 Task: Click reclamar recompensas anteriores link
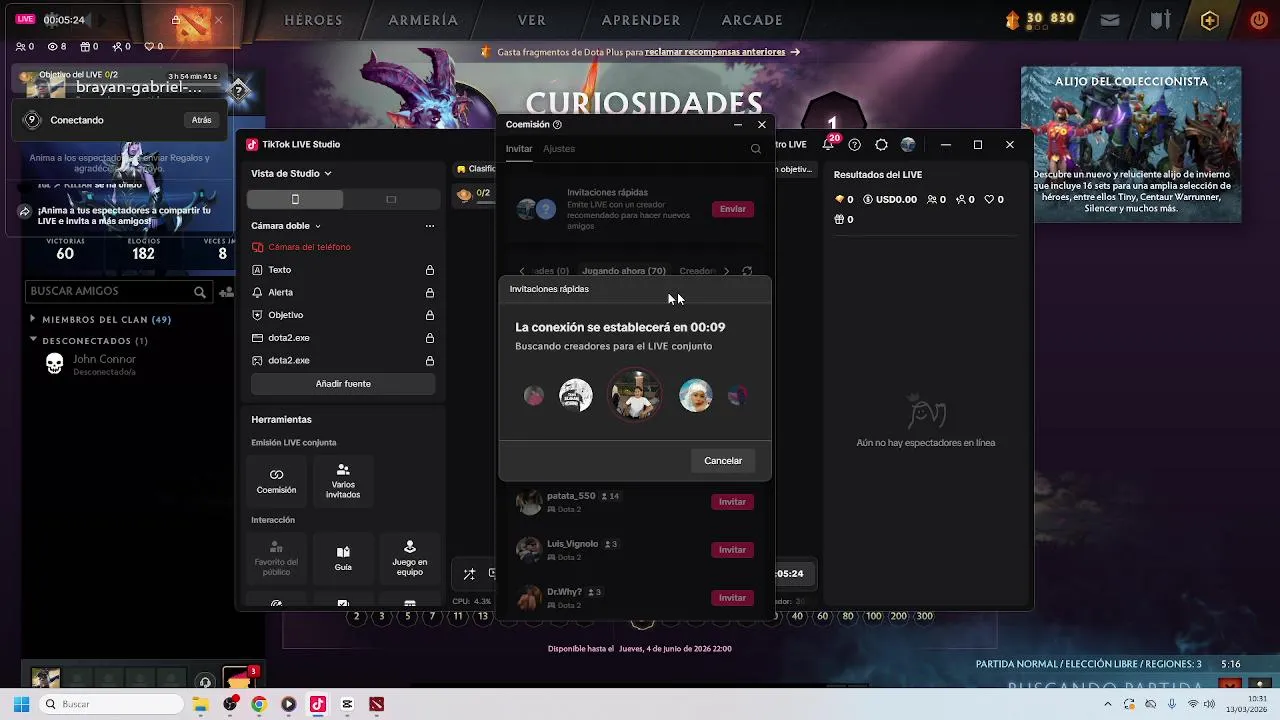(715, 52)
